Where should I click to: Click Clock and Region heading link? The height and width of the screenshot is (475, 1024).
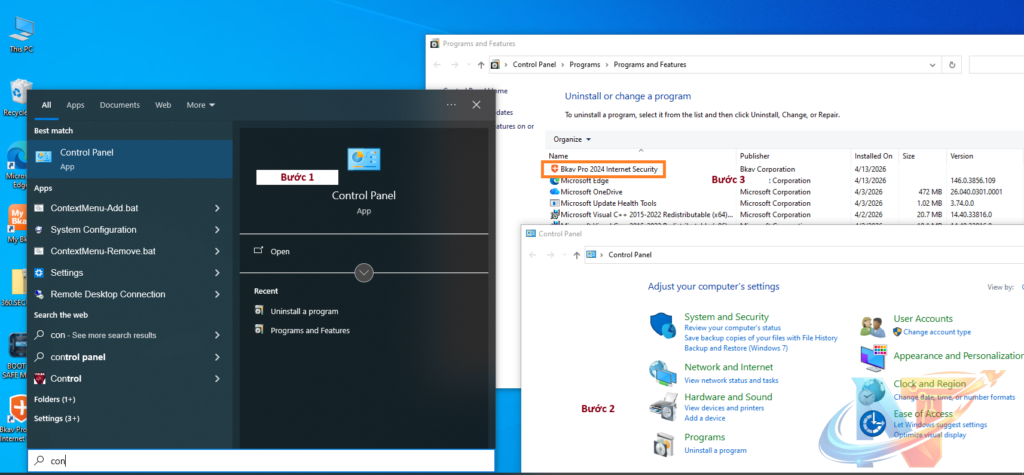pos(929,384)
